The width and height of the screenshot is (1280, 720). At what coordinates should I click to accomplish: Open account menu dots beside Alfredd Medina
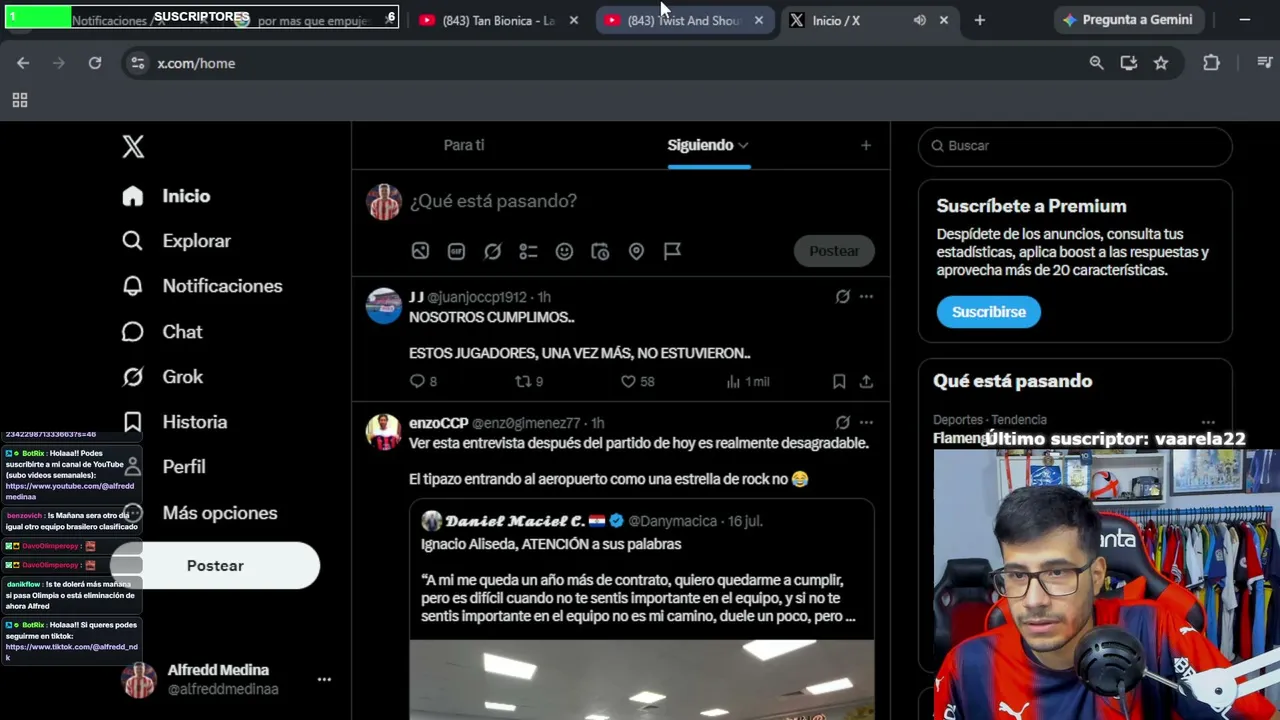point(324,679)
